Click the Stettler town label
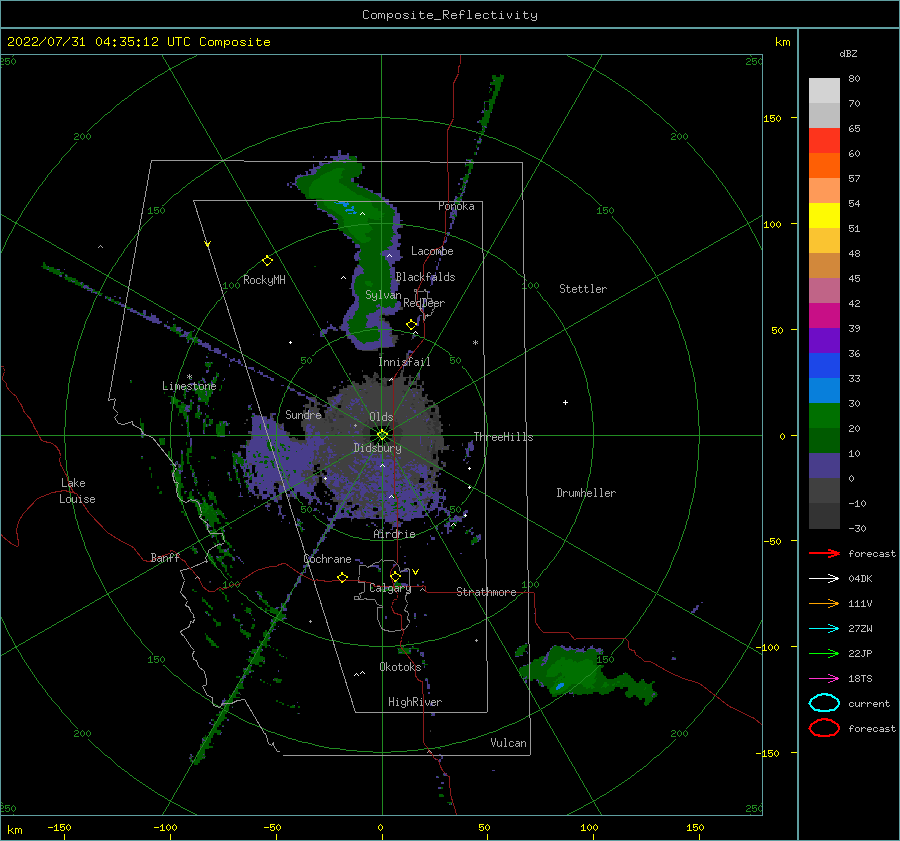 (x=583, y=289)
